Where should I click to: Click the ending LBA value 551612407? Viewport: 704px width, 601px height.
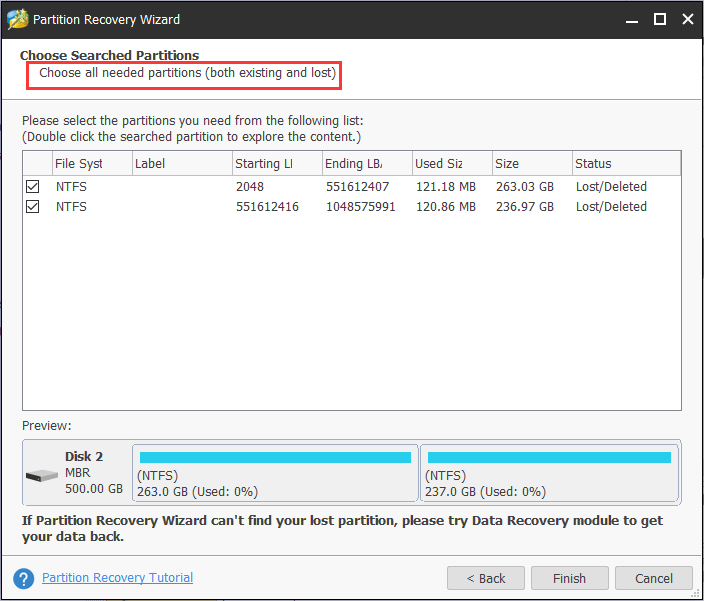(357, 187)
